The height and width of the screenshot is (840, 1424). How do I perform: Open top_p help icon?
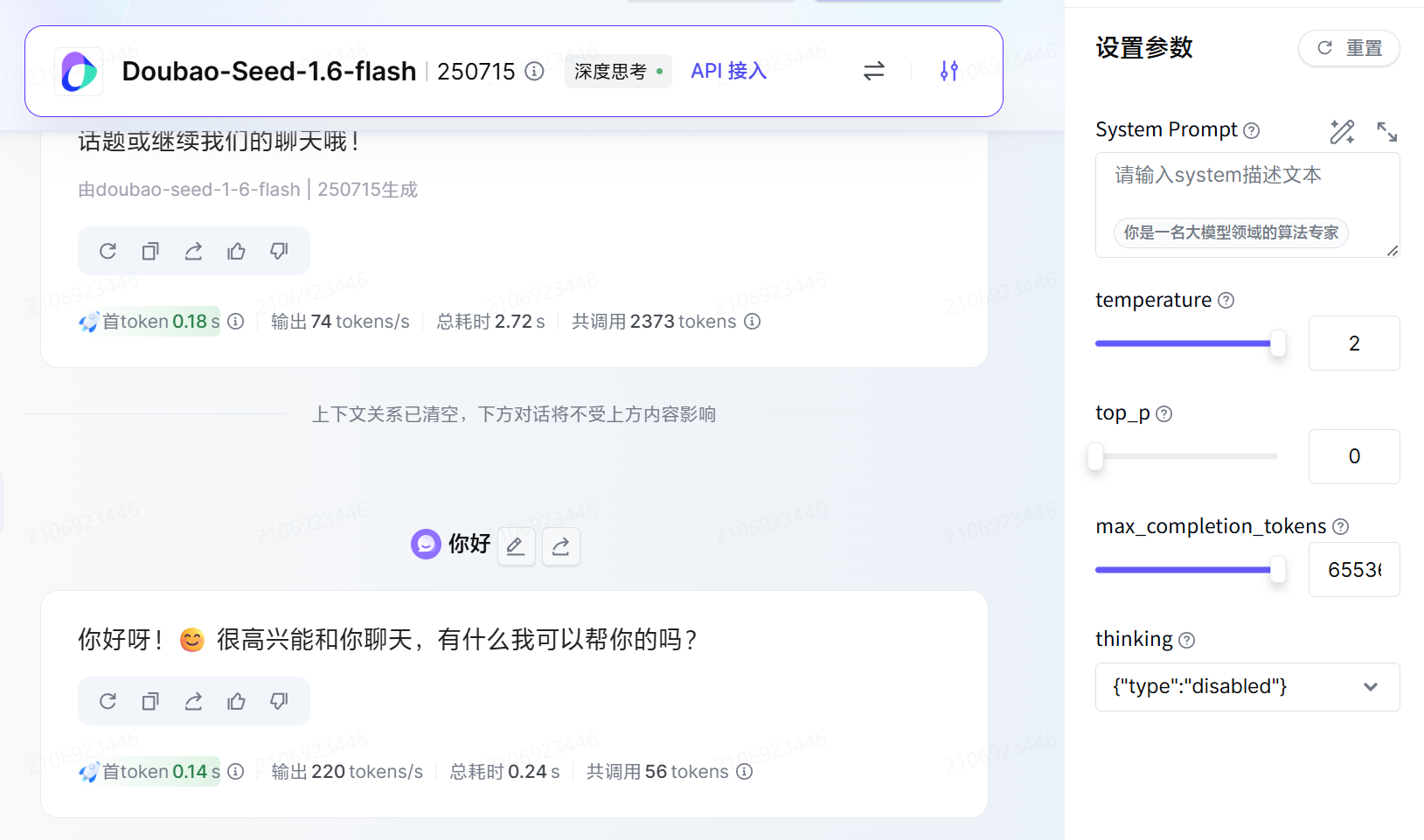(1164, 414)
